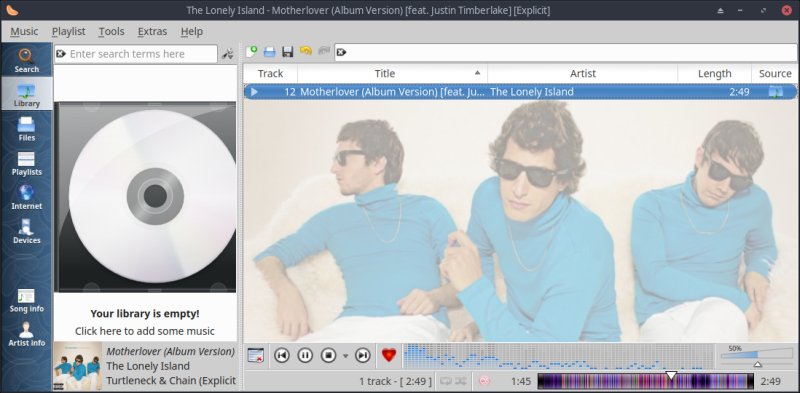Image resolution: width=800 pixels, height=393 pixels.
Task: Click the now-playing arrow on track 12
Action: click(254, 92)
